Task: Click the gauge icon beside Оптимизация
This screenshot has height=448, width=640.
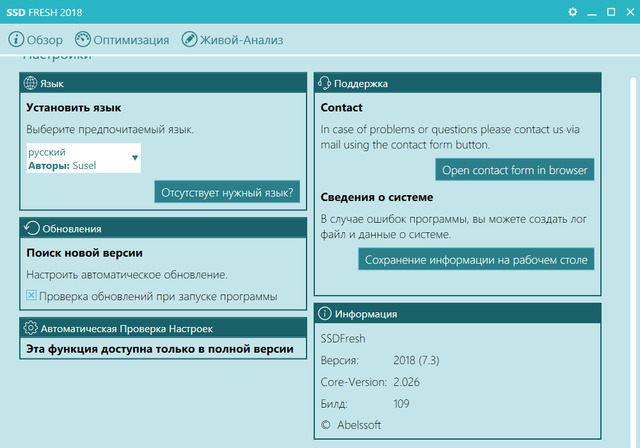Action: coord(82,40)
